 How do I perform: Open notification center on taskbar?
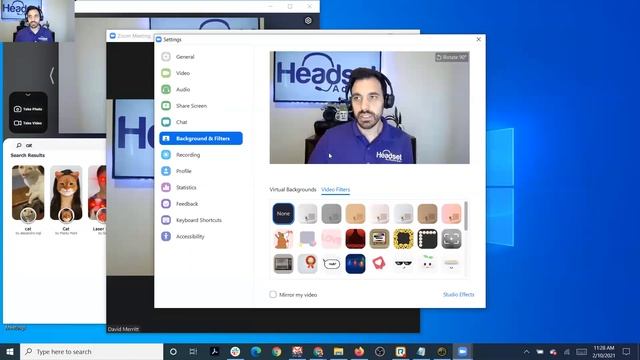pos(626,351)
